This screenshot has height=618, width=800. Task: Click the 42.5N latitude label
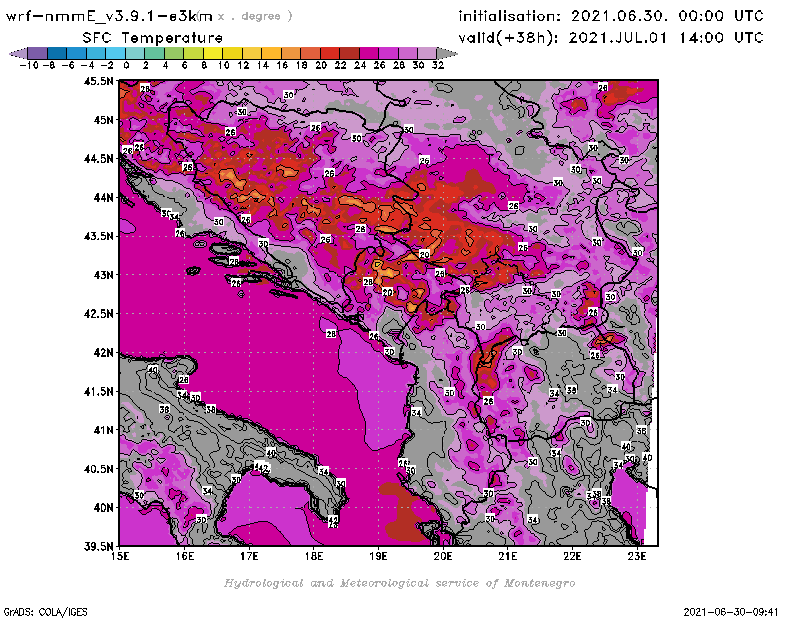point(98,314)
